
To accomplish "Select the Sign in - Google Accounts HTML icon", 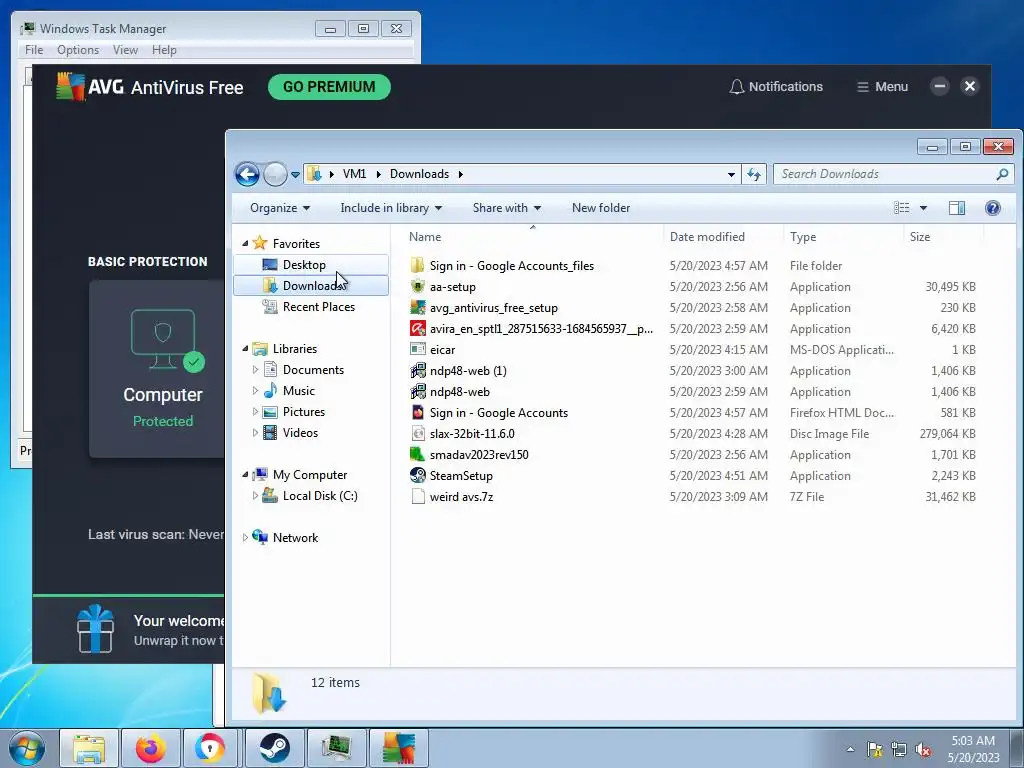I will pyautogui.click(x=418, y=413).
